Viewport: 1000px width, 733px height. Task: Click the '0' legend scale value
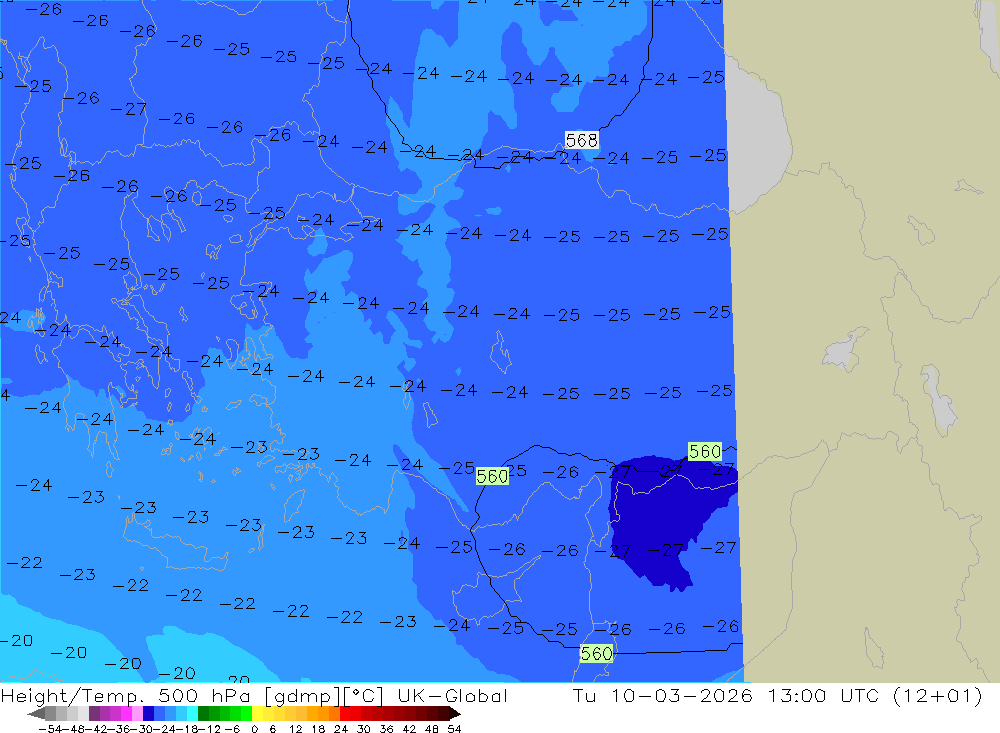click(x=254, y=729)
